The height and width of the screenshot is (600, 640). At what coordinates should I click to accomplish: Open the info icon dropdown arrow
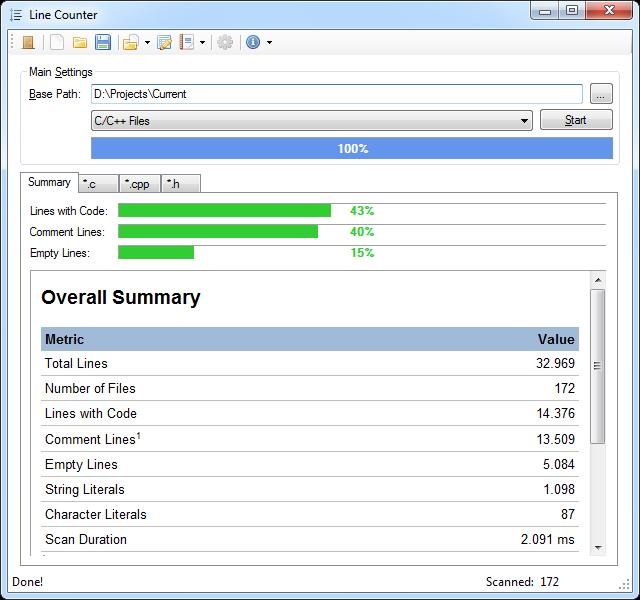(x=269, y=43)
